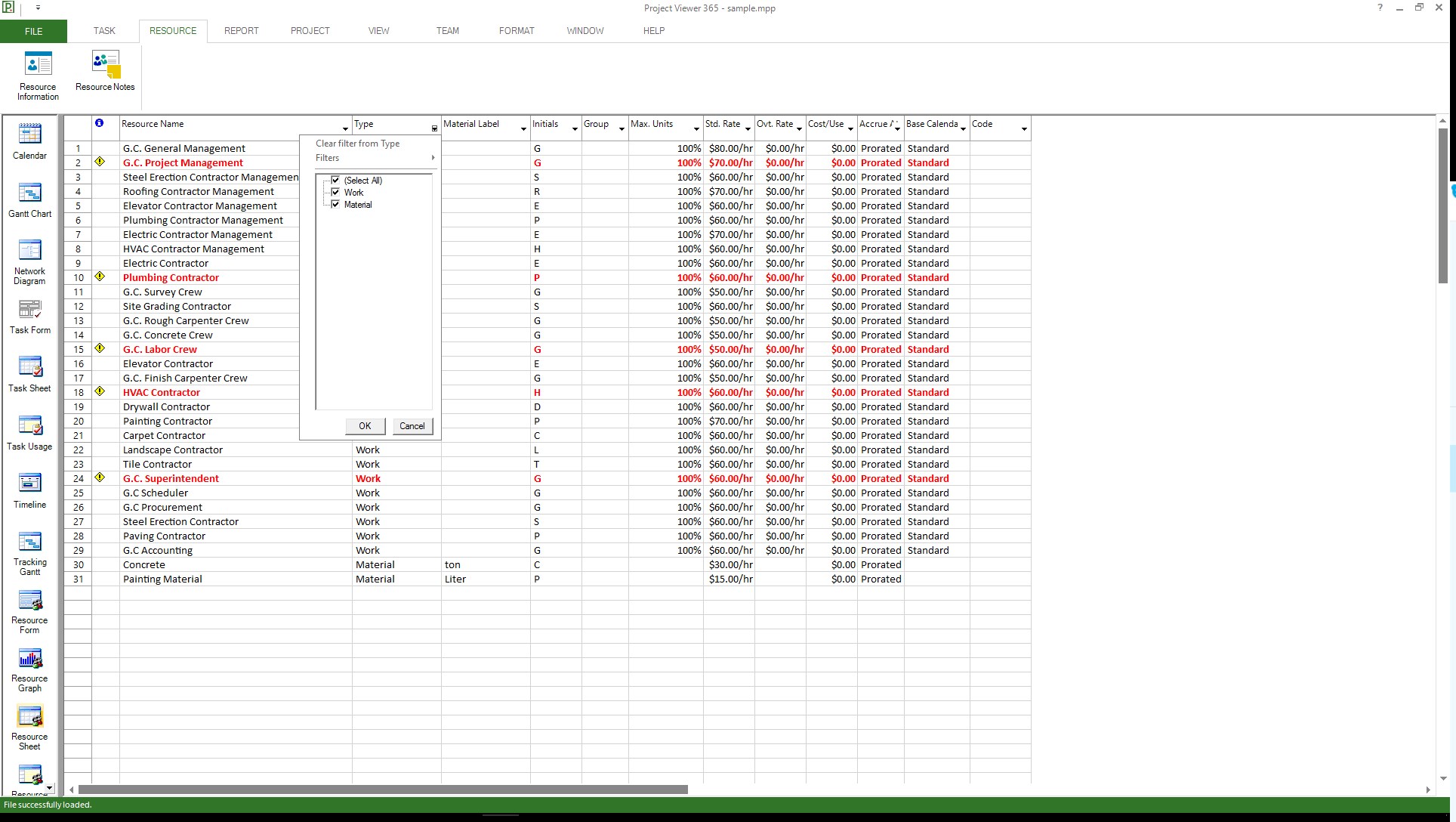Cancel the Type filter popup
The height and width of the screenshot is (822, 1456).
(x=412, y=426)
